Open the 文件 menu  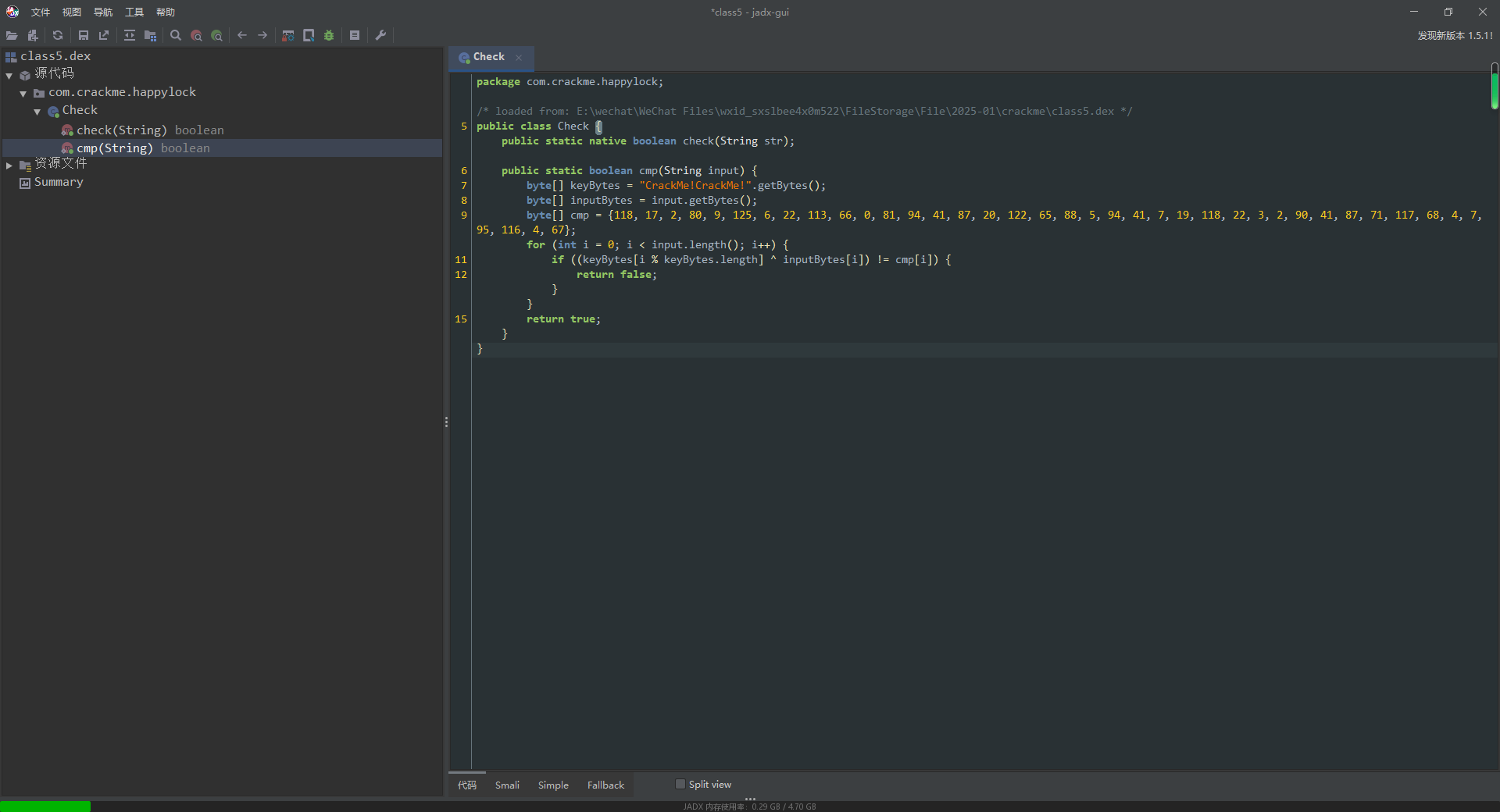coord(41,12)
